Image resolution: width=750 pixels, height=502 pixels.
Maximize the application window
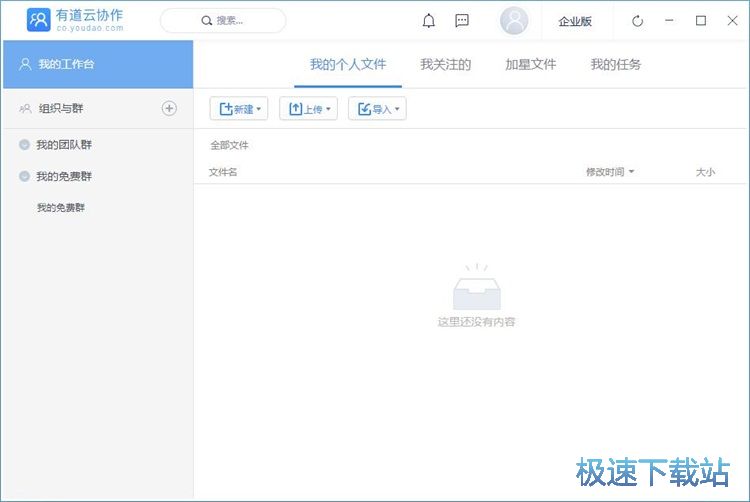pos(700,20)
